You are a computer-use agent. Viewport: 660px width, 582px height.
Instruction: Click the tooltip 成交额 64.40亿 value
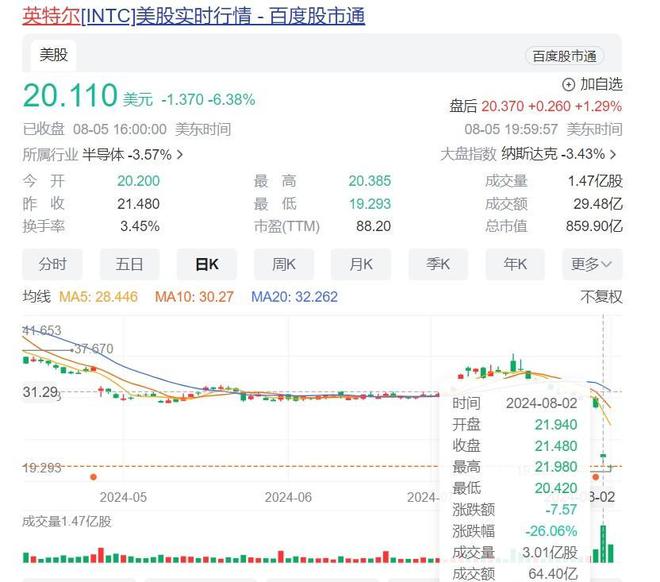tap(553, 574)
